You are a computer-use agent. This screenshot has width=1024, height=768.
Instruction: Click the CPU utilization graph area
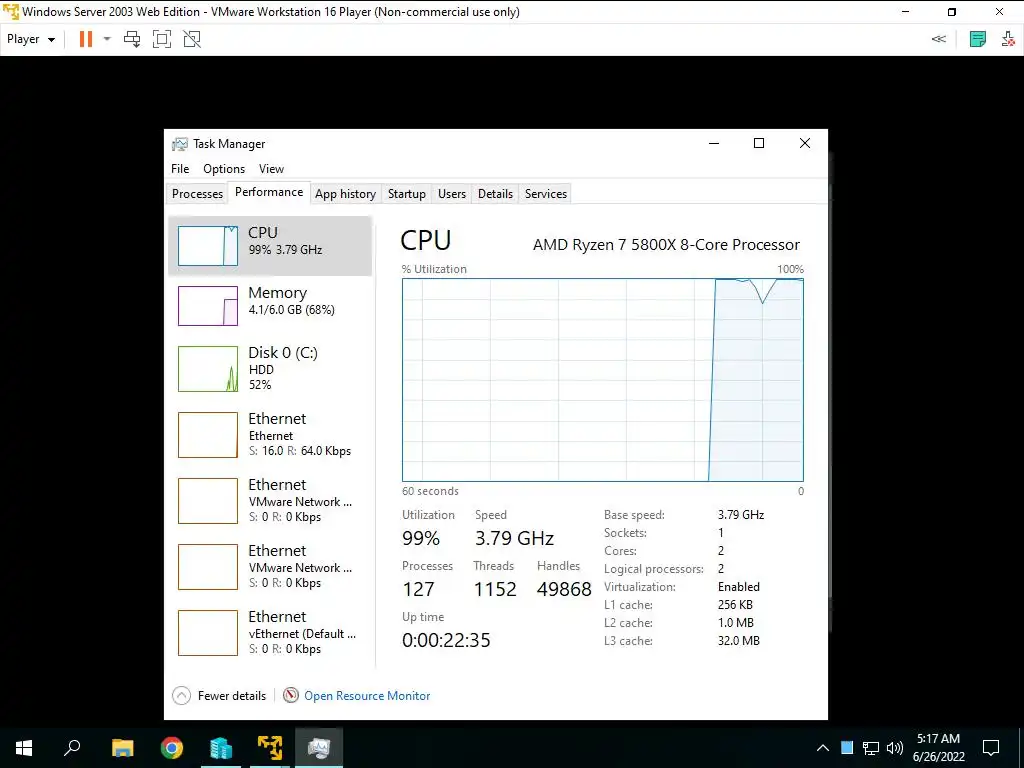603,380
